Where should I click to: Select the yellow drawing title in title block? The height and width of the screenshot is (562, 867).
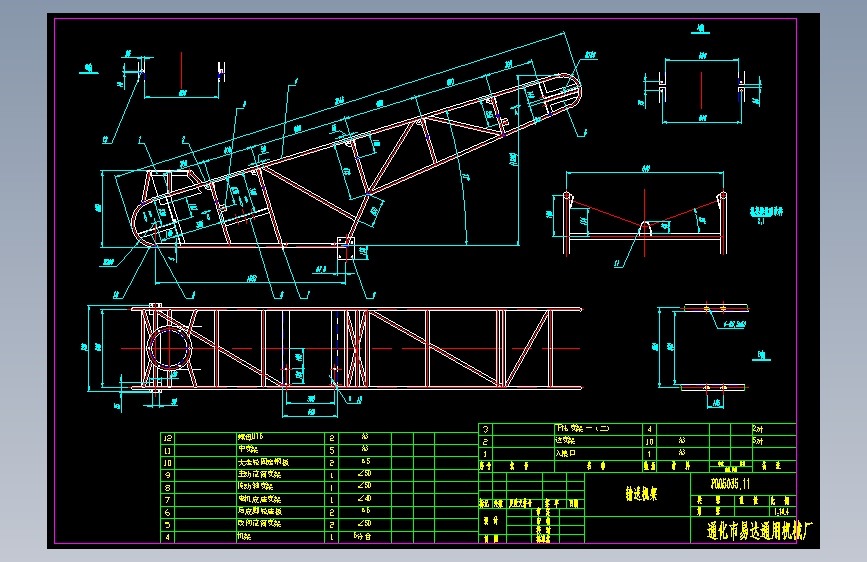pyautogui.click(x=641, y=493)
